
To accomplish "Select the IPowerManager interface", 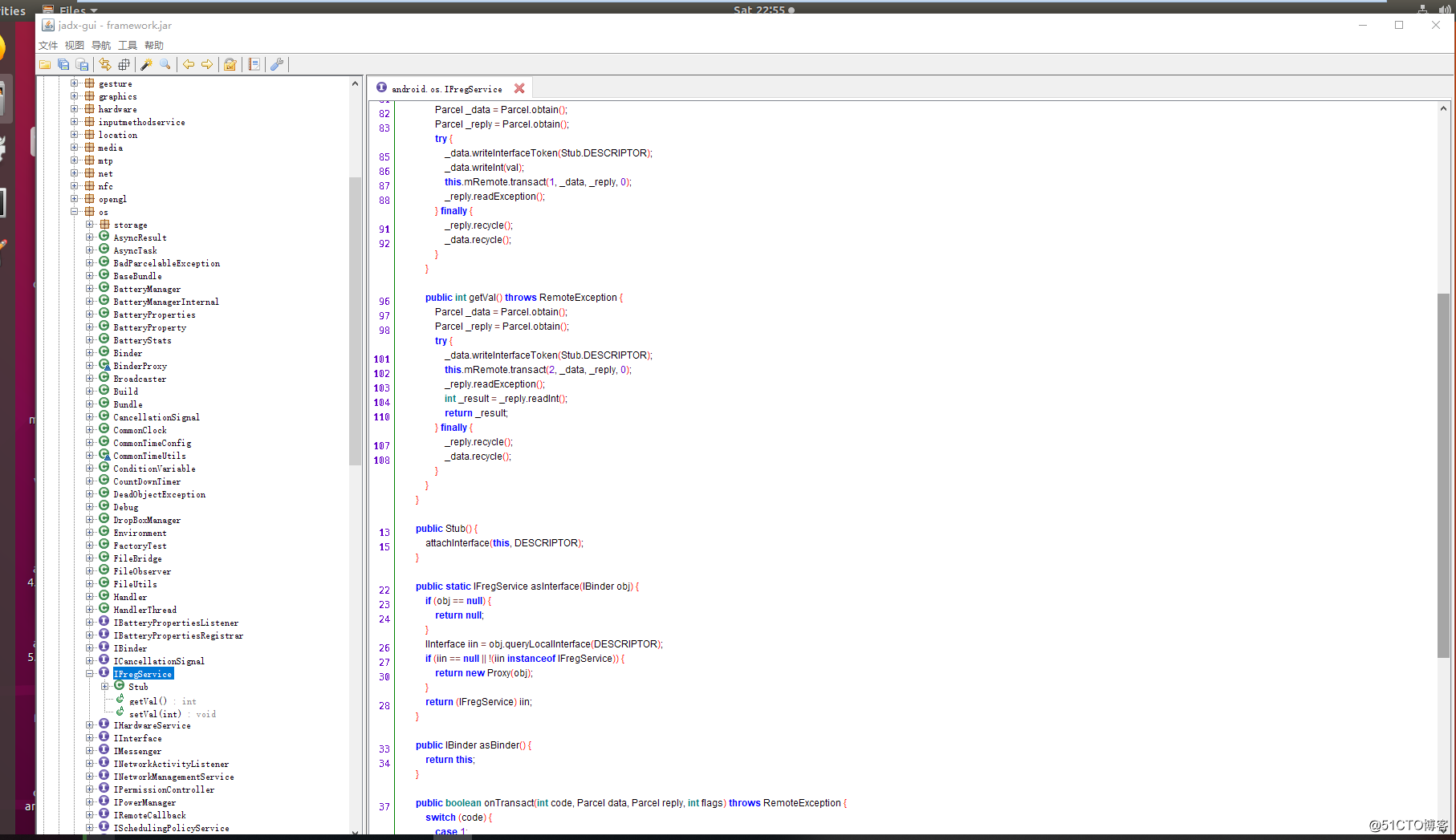I will click(x=144, y=802).
